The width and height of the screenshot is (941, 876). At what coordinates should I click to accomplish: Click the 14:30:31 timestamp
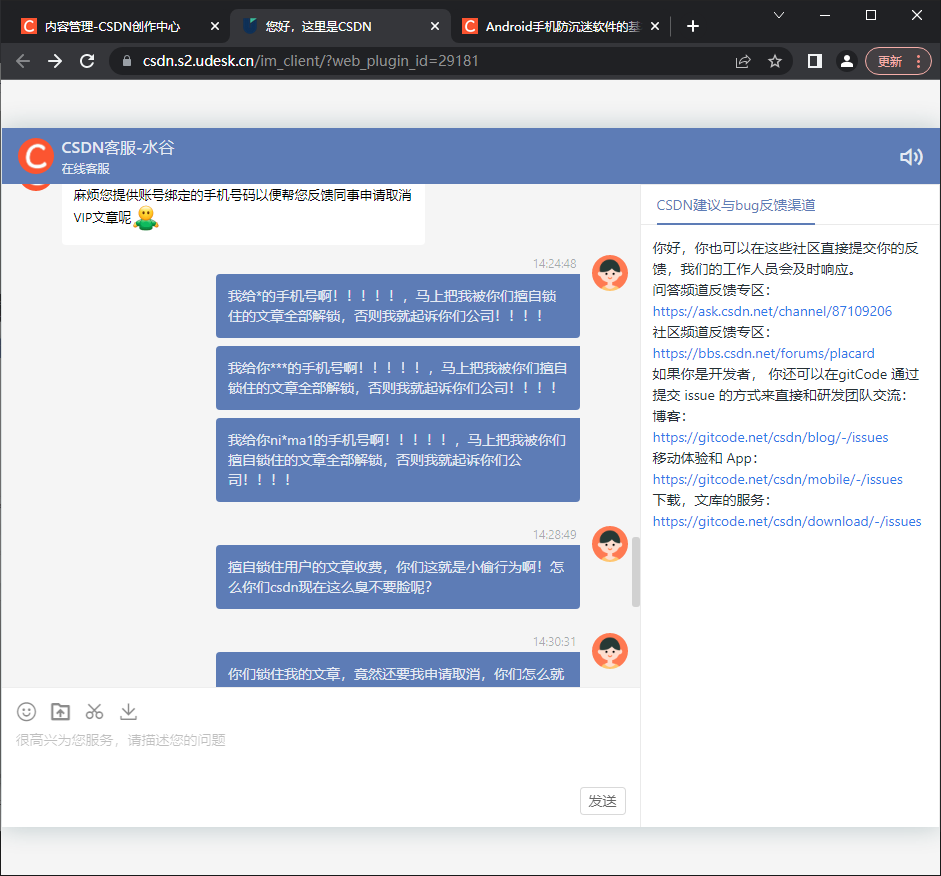click(x=555, y=641)
